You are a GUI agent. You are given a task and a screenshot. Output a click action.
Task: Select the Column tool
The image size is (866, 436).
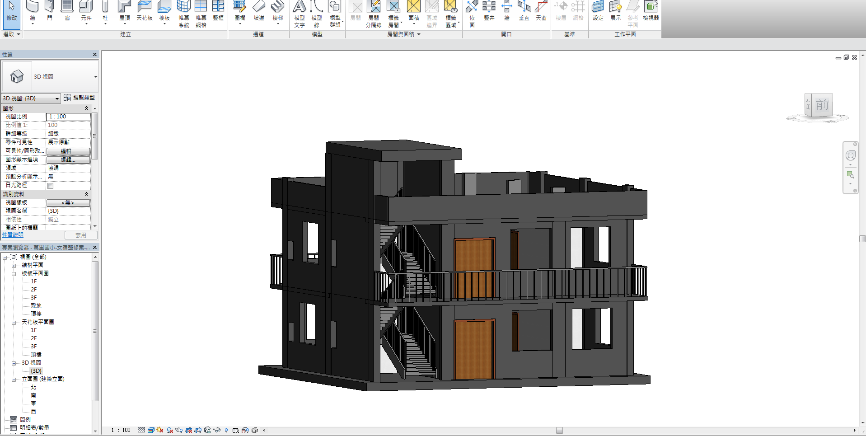105,12
